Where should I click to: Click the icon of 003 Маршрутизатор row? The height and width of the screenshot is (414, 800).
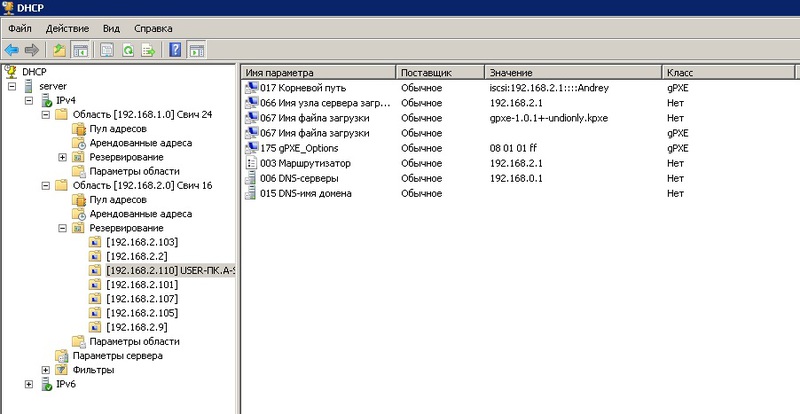(x=251, y=163)
